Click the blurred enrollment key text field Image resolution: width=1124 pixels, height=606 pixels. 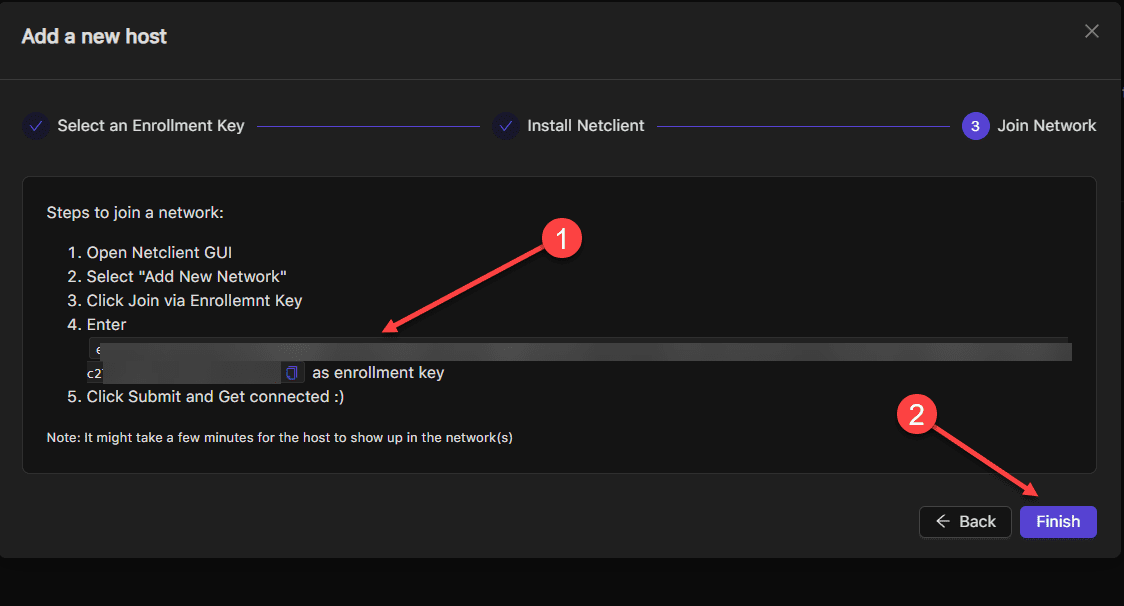(580, 350)
